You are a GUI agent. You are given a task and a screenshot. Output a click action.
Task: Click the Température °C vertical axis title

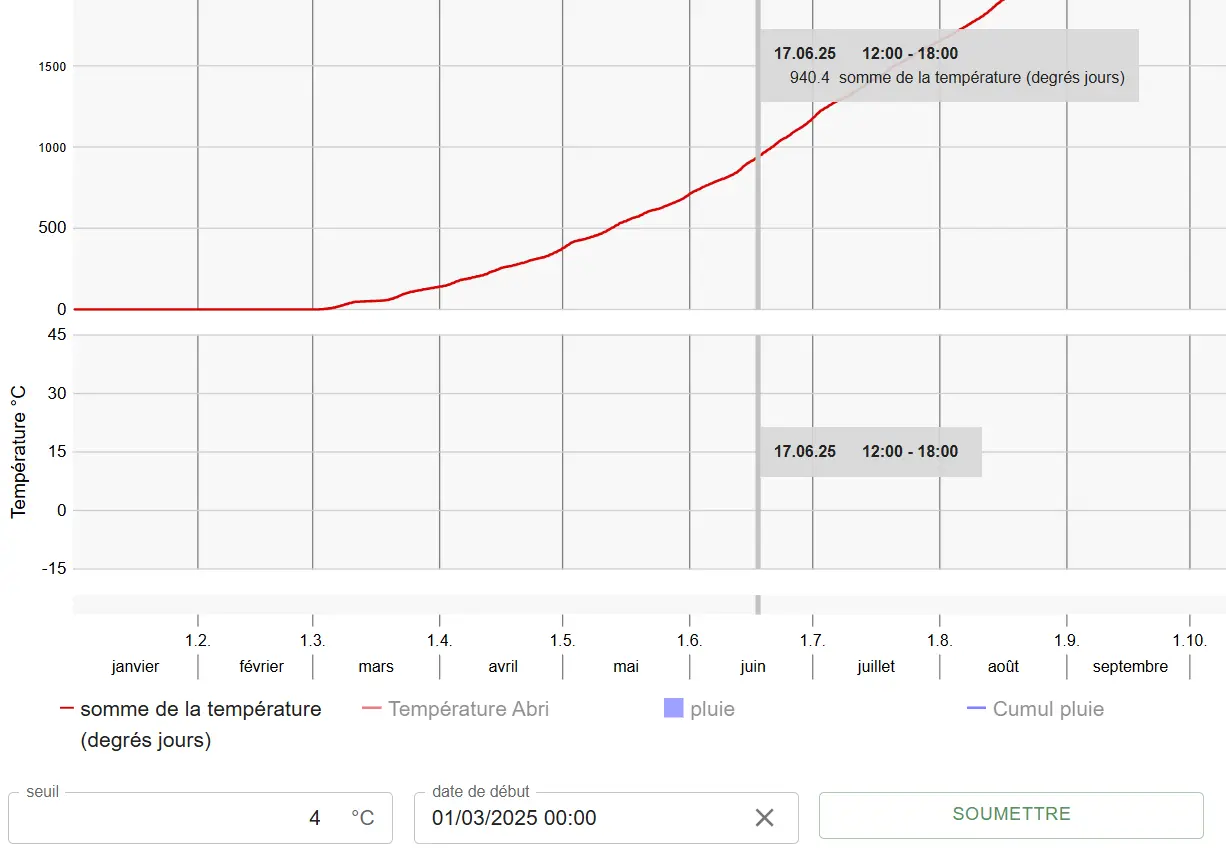click(18, 451)
